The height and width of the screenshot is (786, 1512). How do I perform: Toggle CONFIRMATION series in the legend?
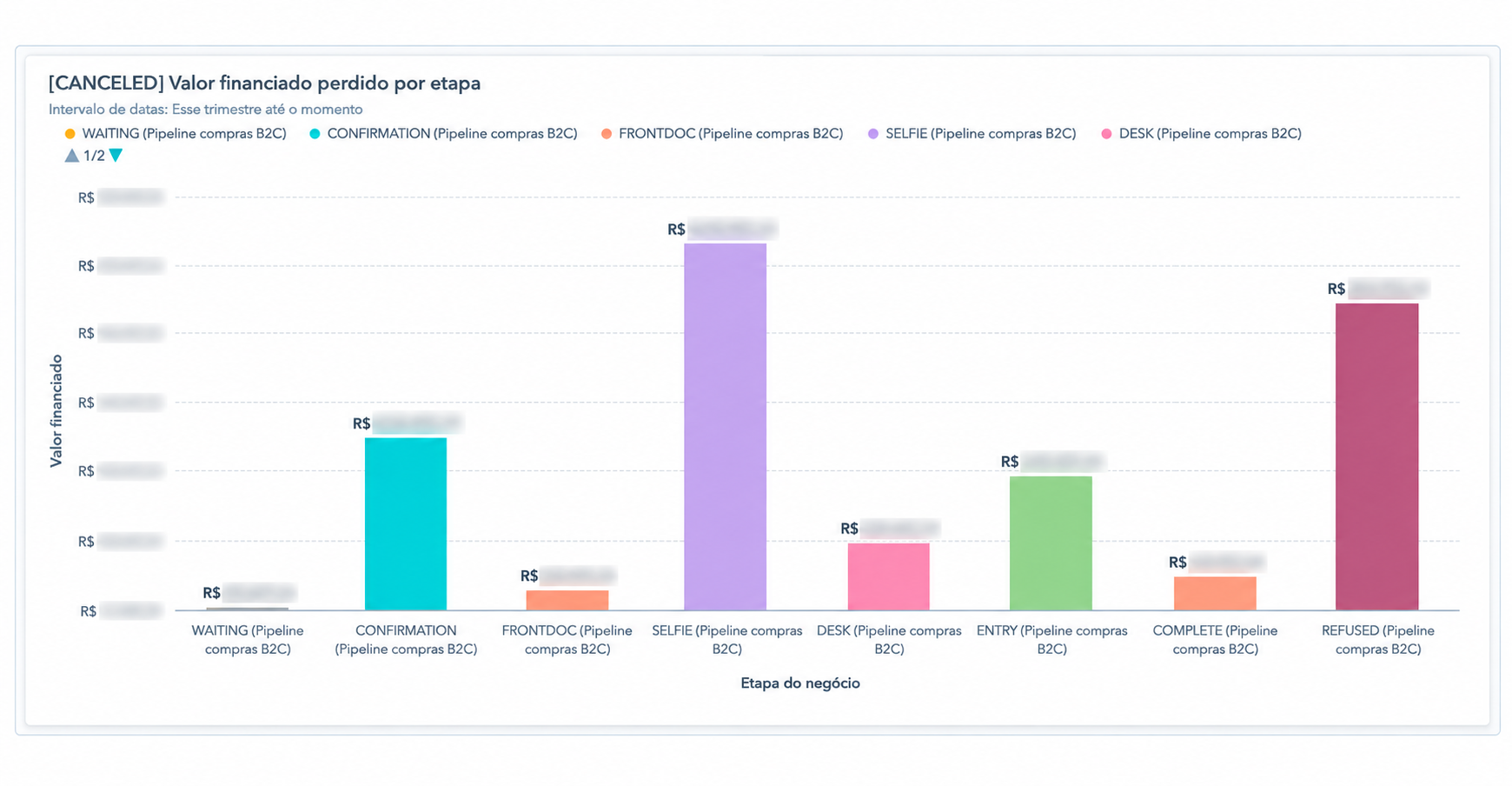click(443, 134)
